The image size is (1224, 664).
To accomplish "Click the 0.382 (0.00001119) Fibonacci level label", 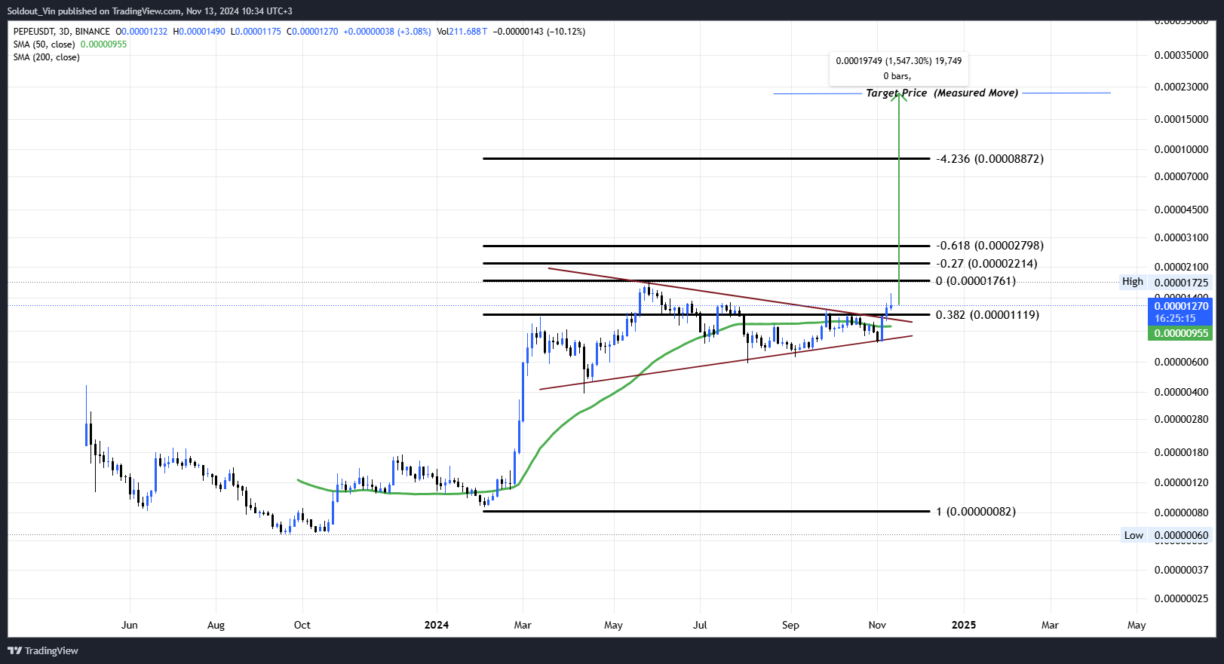I will click(x=988, y=314).
